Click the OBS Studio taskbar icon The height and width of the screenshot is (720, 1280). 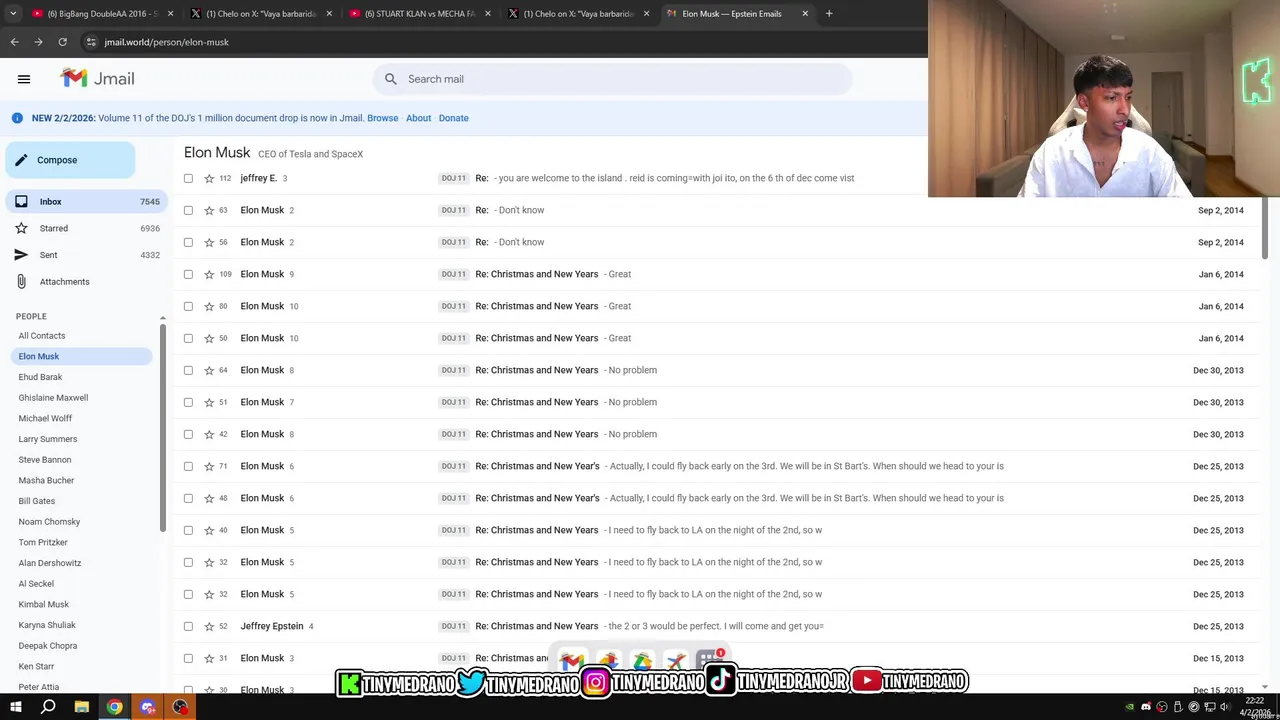point(180,707)
